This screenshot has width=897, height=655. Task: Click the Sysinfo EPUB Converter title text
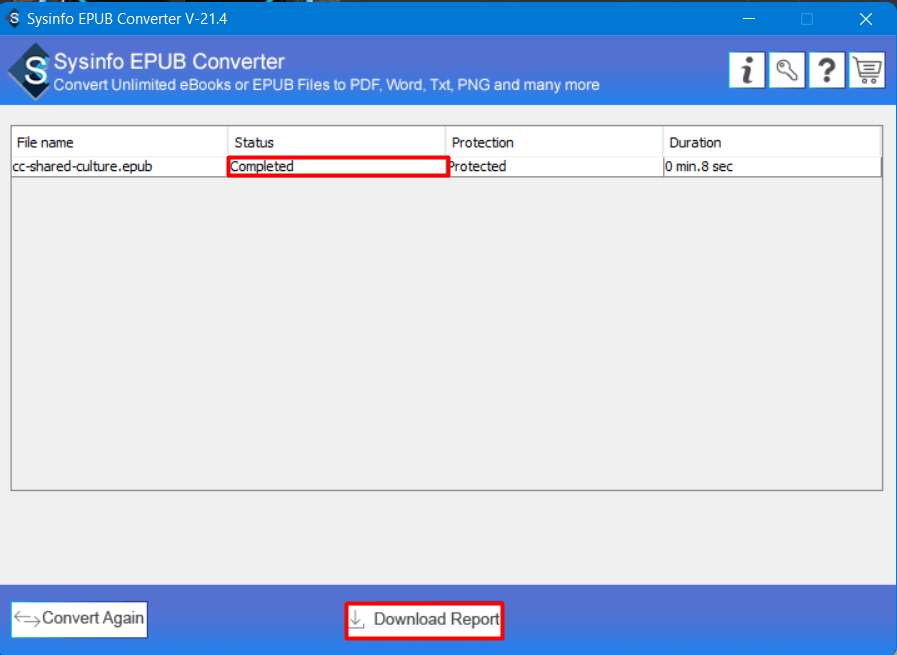[173, 61]
